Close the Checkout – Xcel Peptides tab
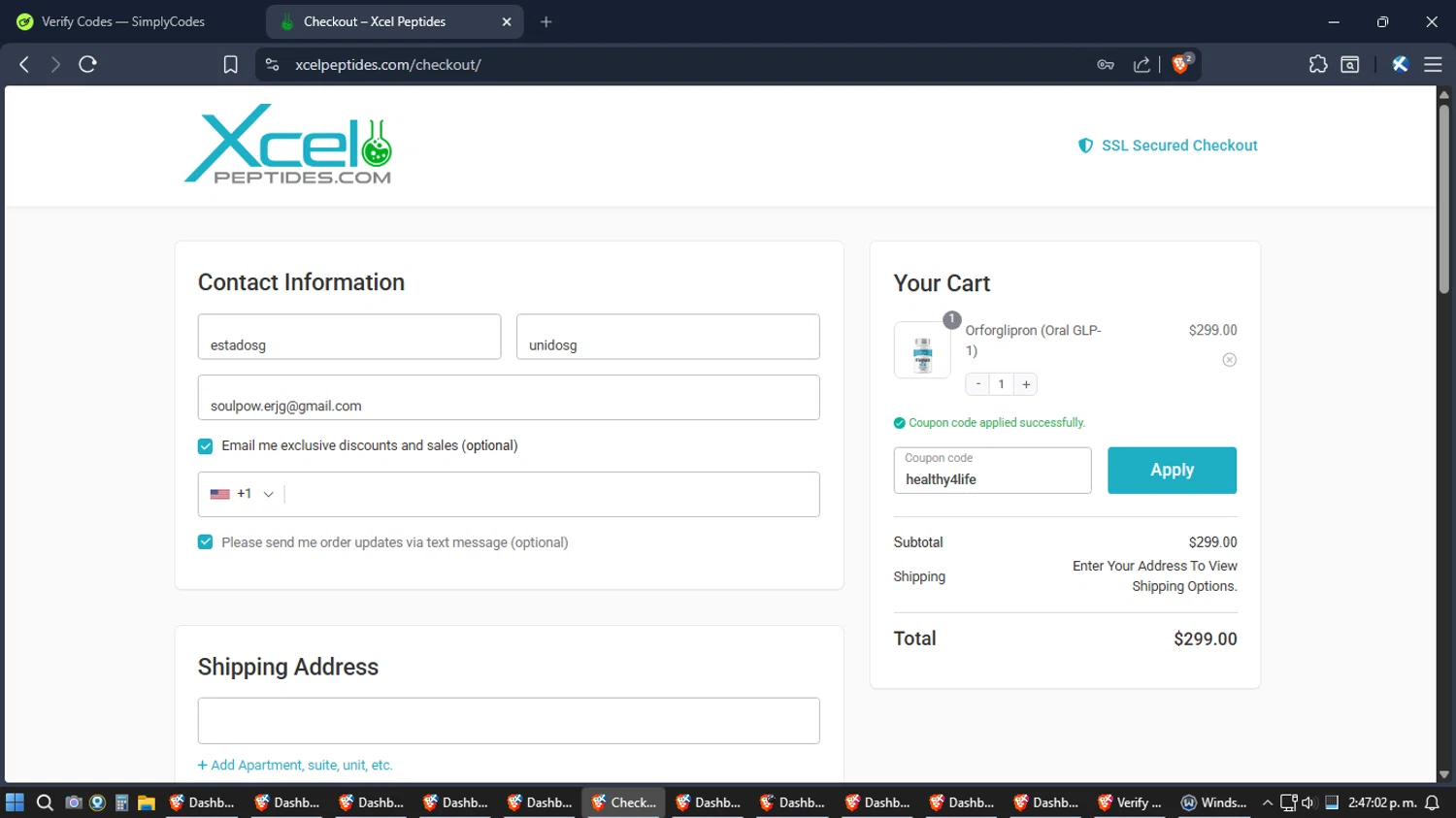The width and height of the screenshot is (1456, 818). pyautogui.click(x=506, y=21)
